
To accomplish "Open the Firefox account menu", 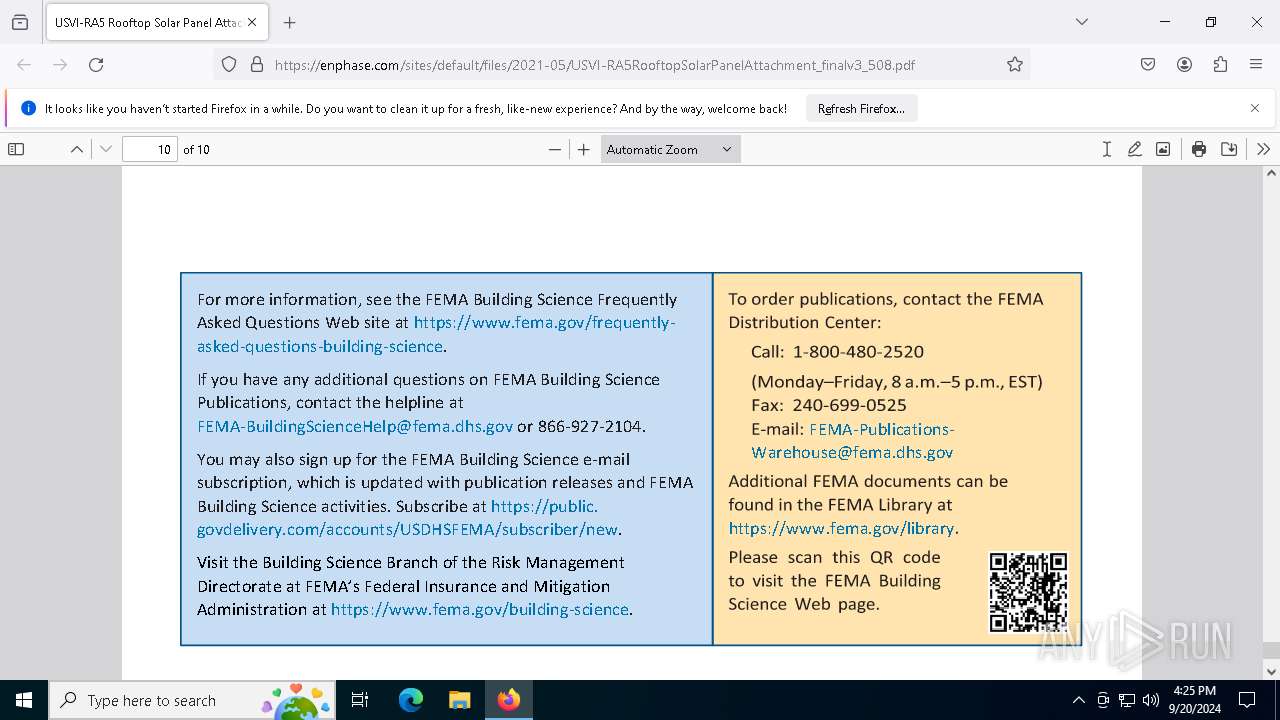I will [x=1184, y=64].
